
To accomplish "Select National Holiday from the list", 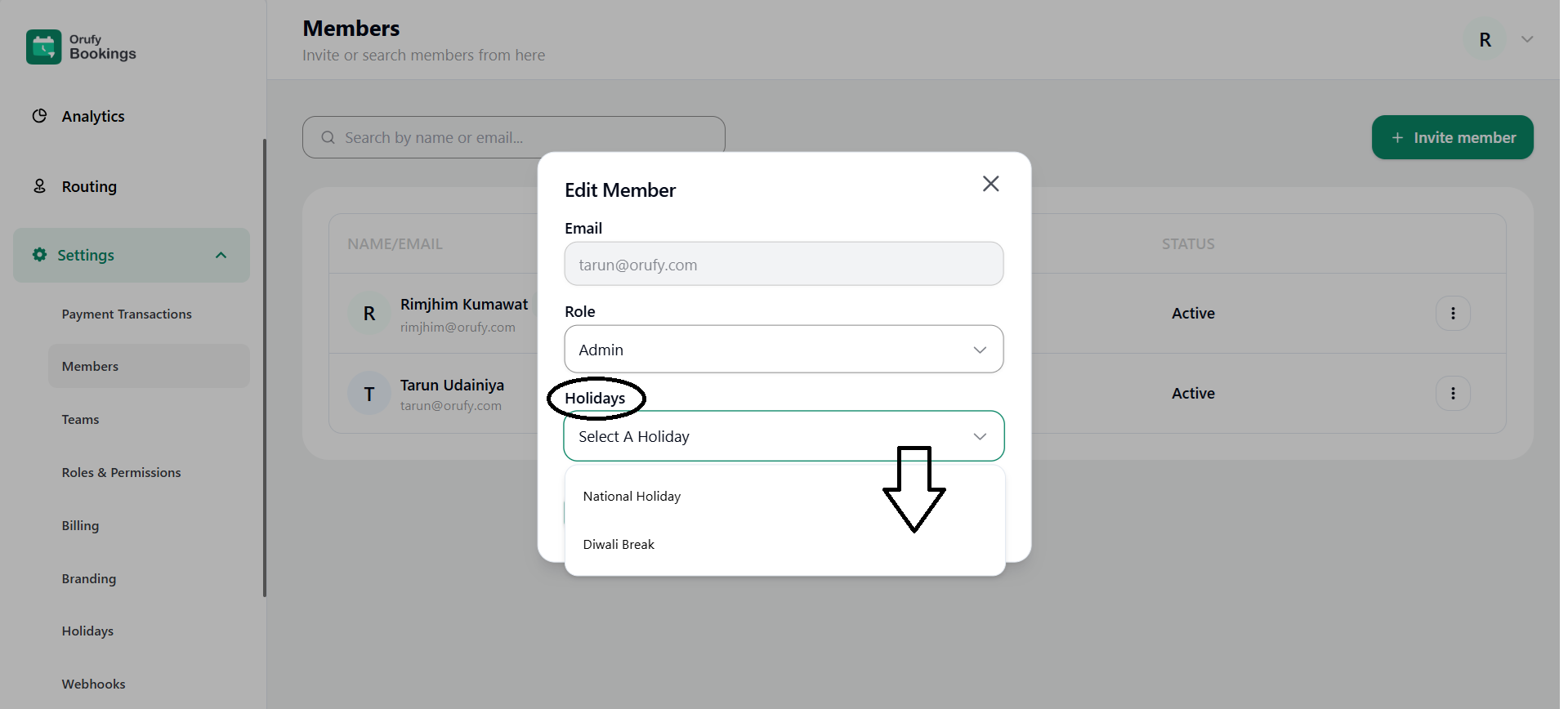I will click(x=632, y=497).
